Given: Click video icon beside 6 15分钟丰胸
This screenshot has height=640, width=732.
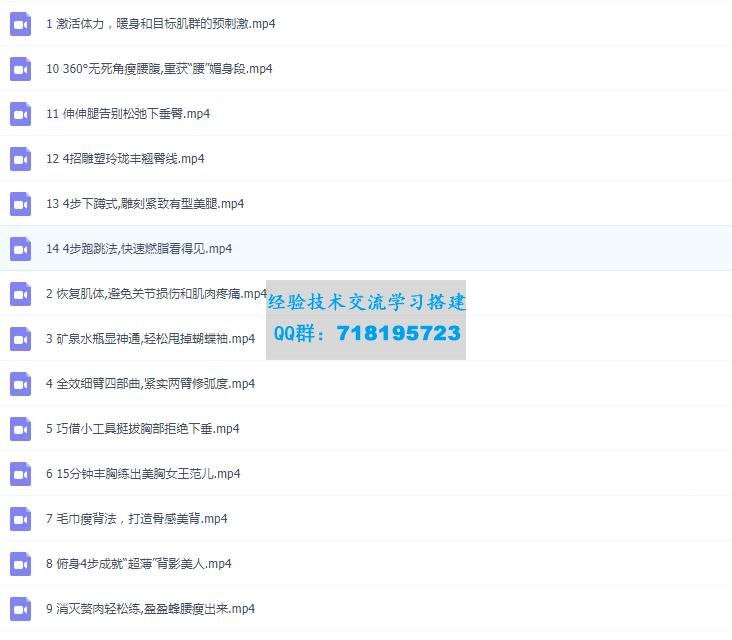Looking at the screenshot, I should click(x=21, y=474).
